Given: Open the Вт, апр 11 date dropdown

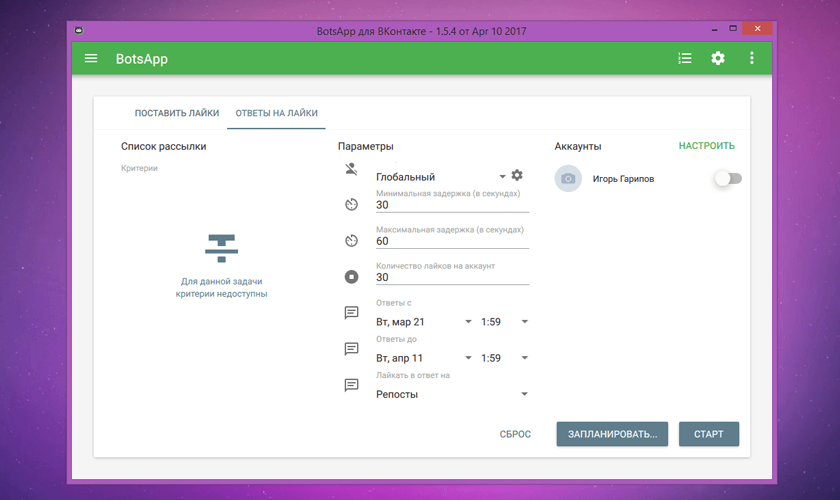Looking at the screenshot, I should [x=424, y=358].
